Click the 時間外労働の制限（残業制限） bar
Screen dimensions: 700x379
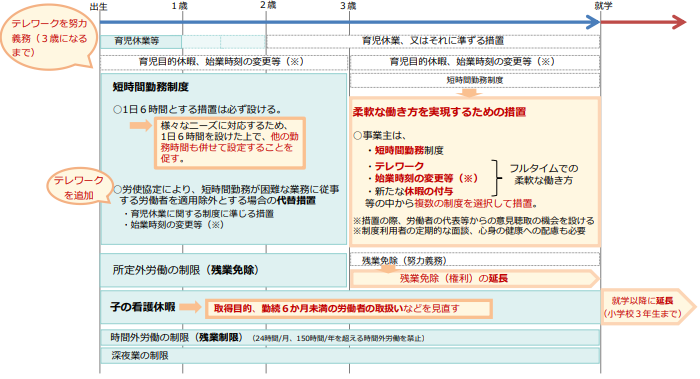click(350, 338)
